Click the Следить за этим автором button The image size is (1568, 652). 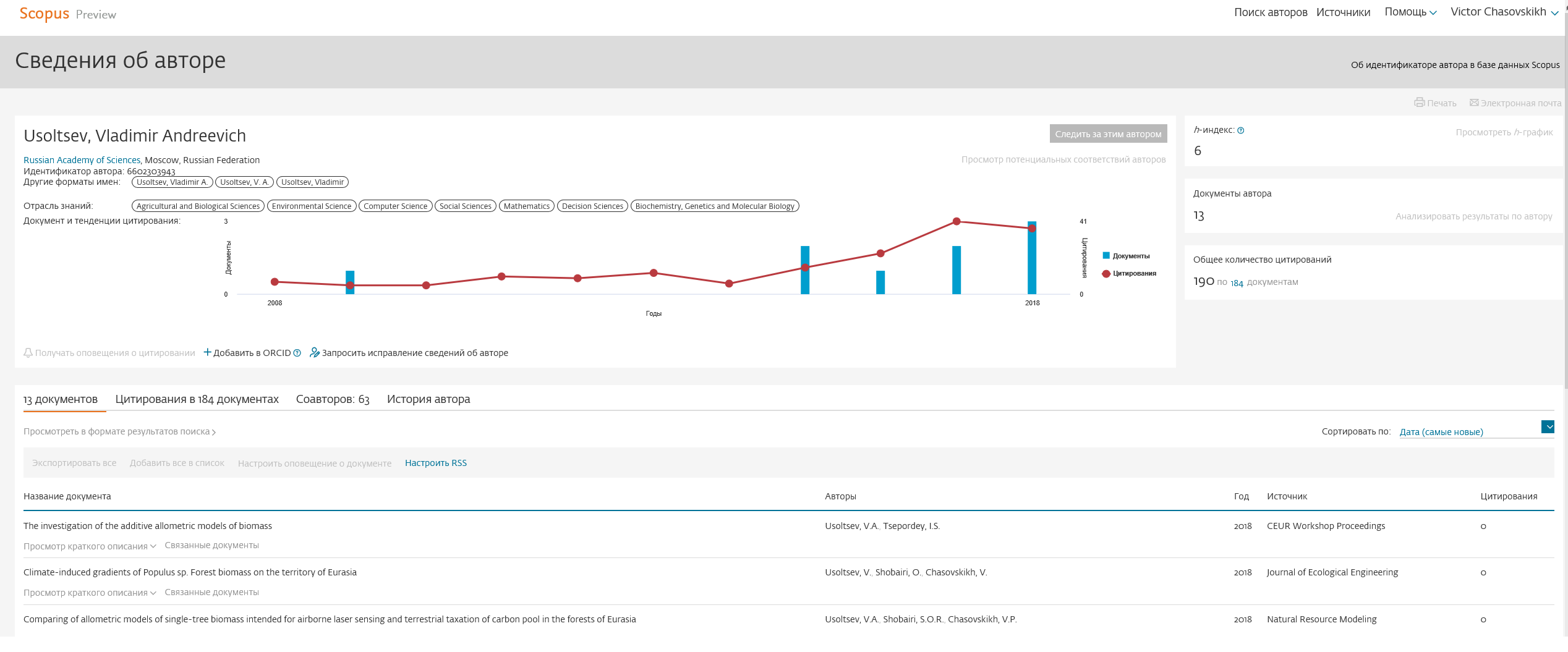click(1108, 134)
